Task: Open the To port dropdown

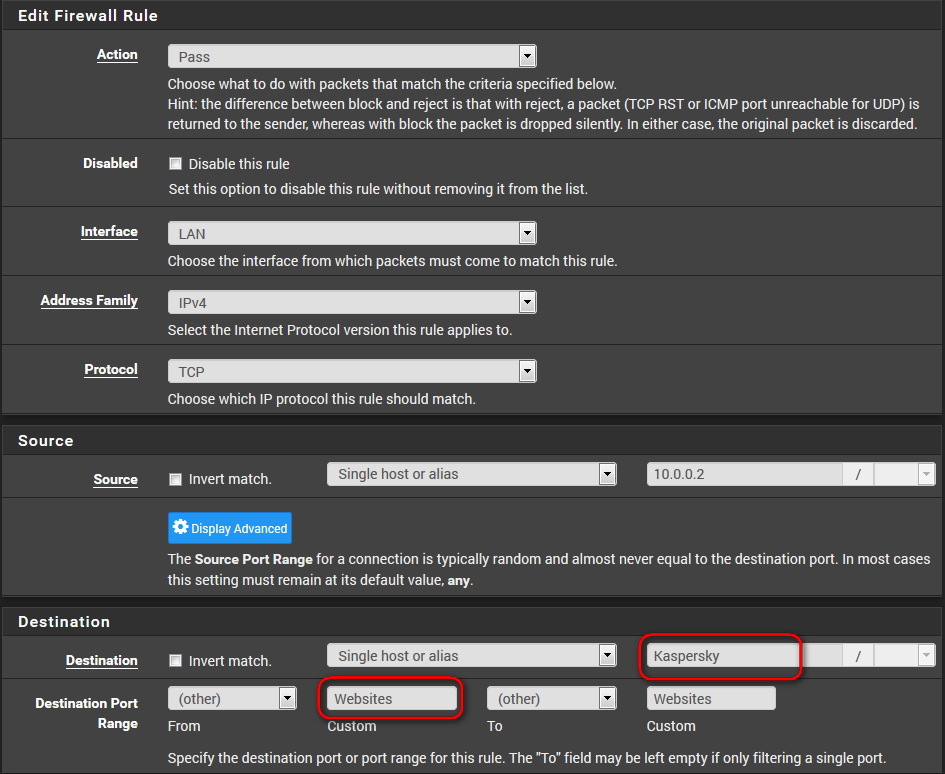Action: click(551, 698)
